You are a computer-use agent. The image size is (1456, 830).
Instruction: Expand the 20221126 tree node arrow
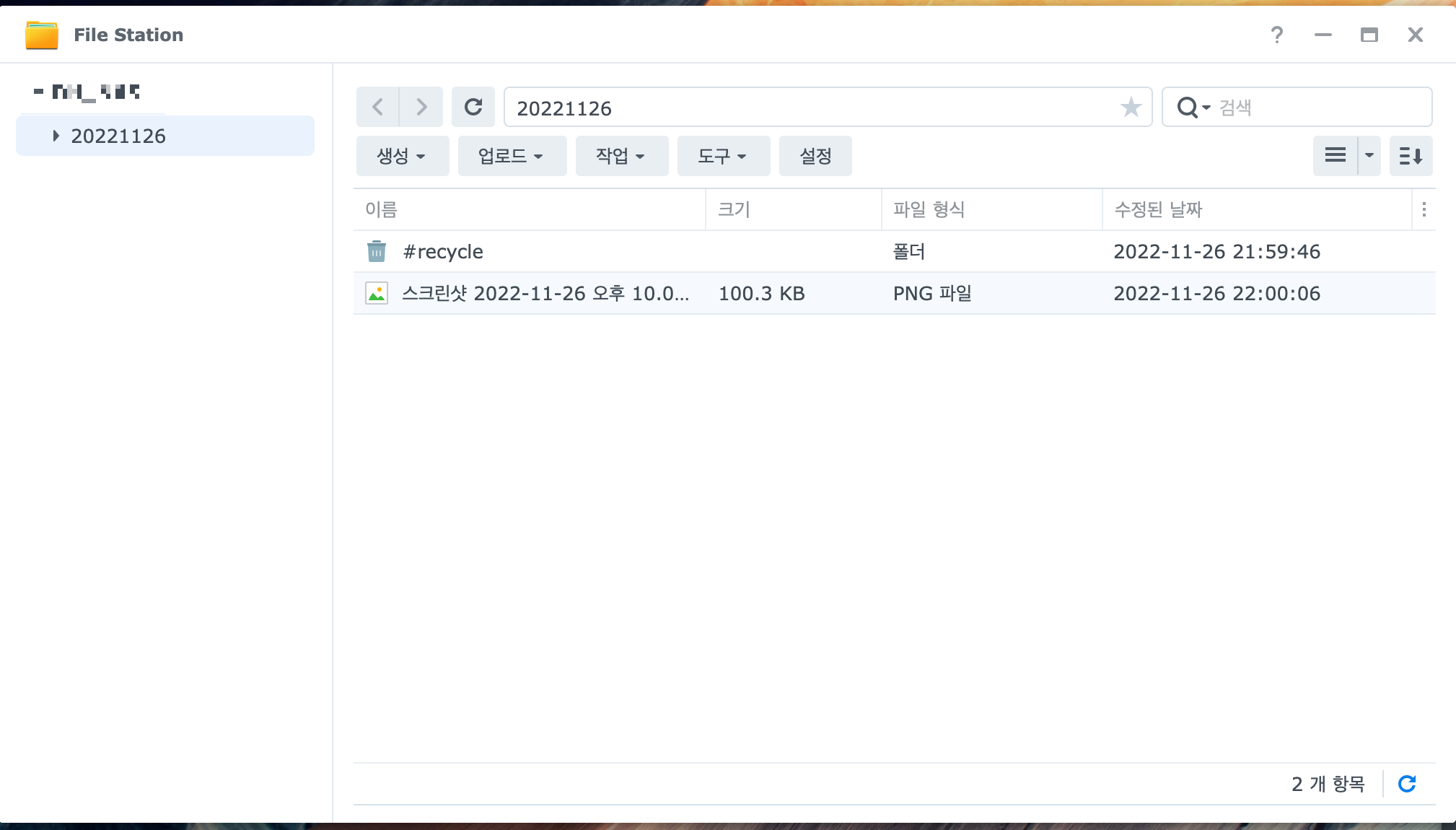(56, 136)
